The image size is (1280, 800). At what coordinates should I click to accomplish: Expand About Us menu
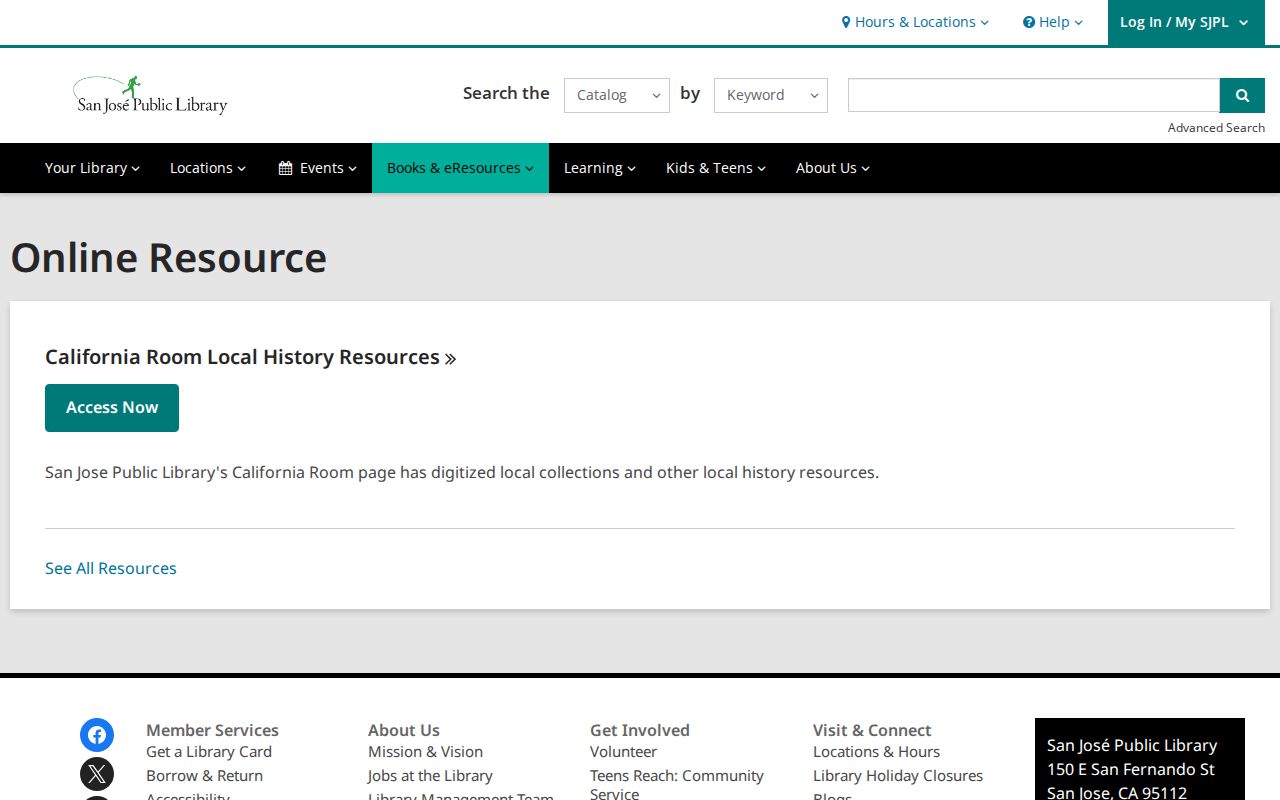coord(833,168)
